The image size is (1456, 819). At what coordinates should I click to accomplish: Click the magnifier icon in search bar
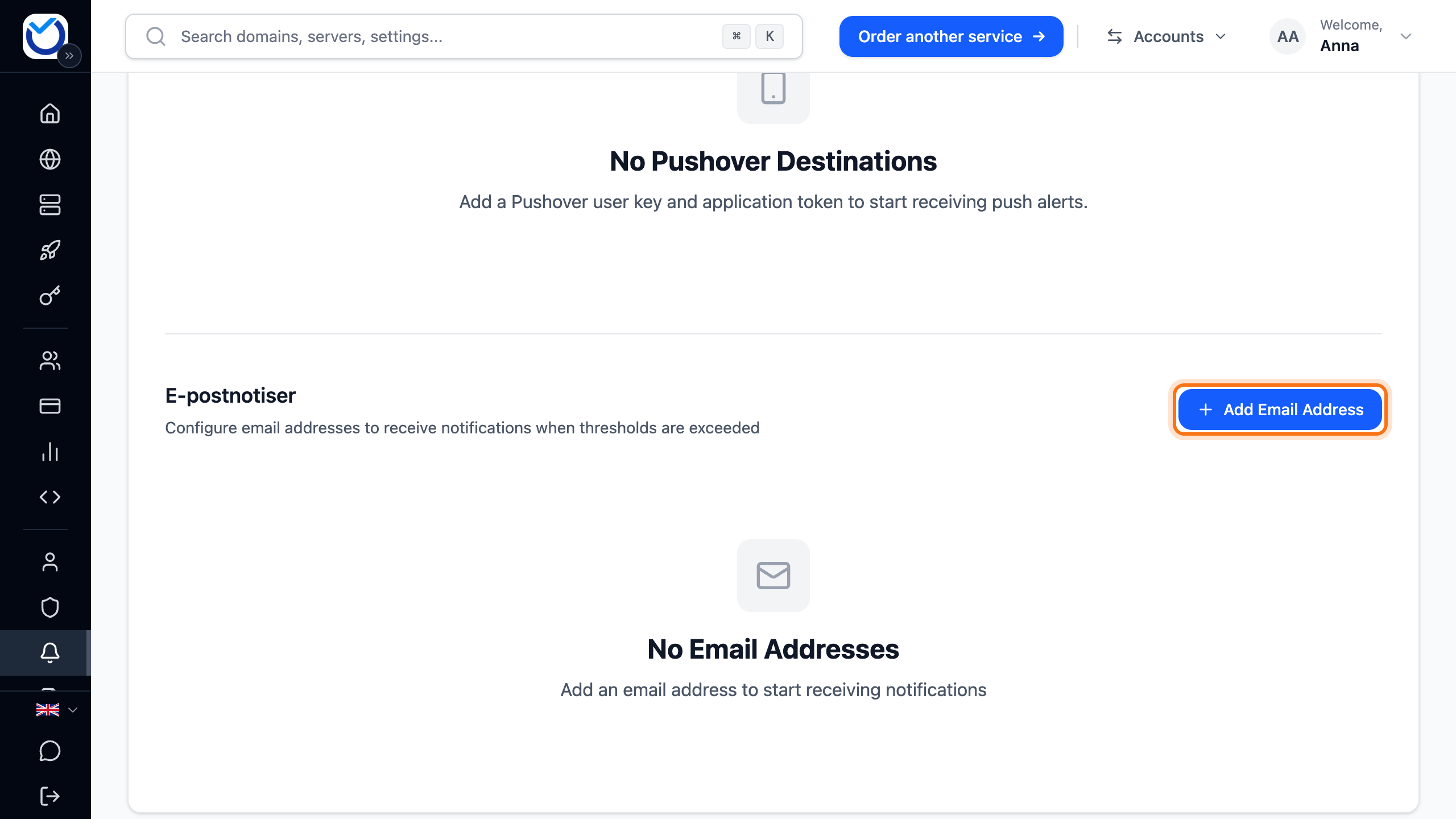pyautogui.click(x=155, y=36)
